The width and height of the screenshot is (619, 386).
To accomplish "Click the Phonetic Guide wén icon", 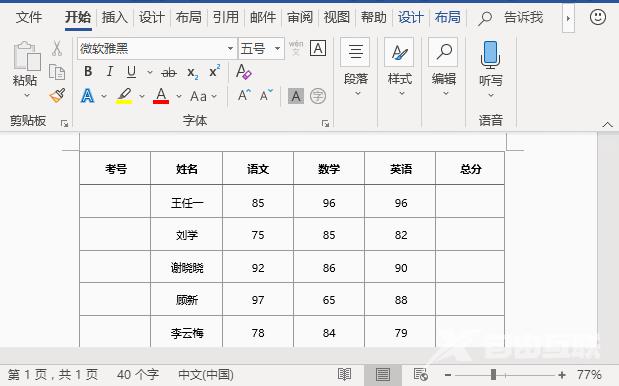I will 296,48.
